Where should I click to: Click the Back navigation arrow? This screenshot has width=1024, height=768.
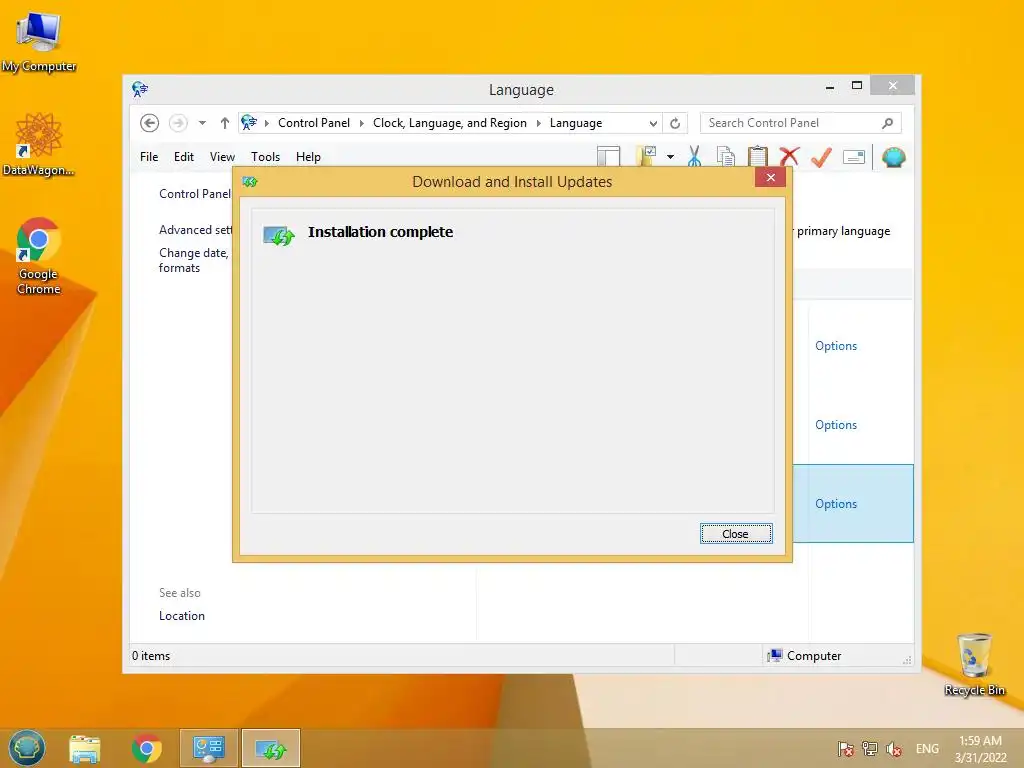[x=150, y=123]
